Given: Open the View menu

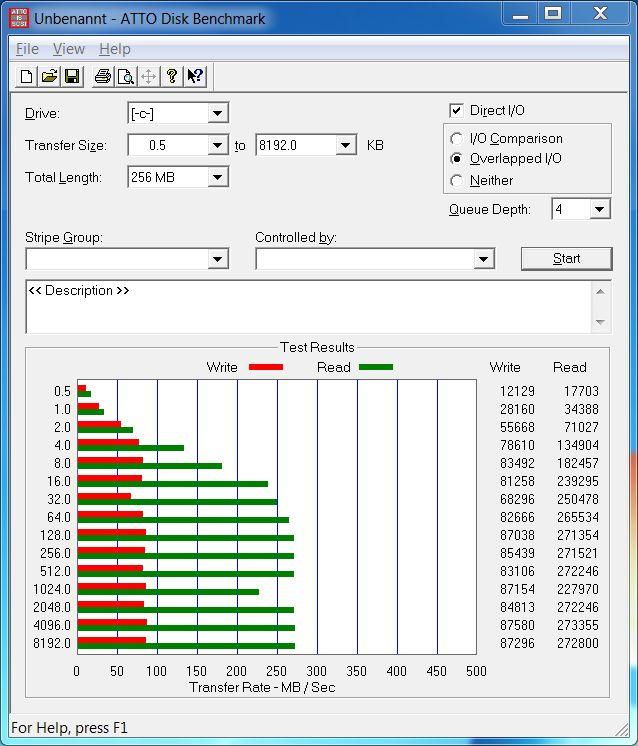Looking at the screenshot, I should click(x=69, y=49).
